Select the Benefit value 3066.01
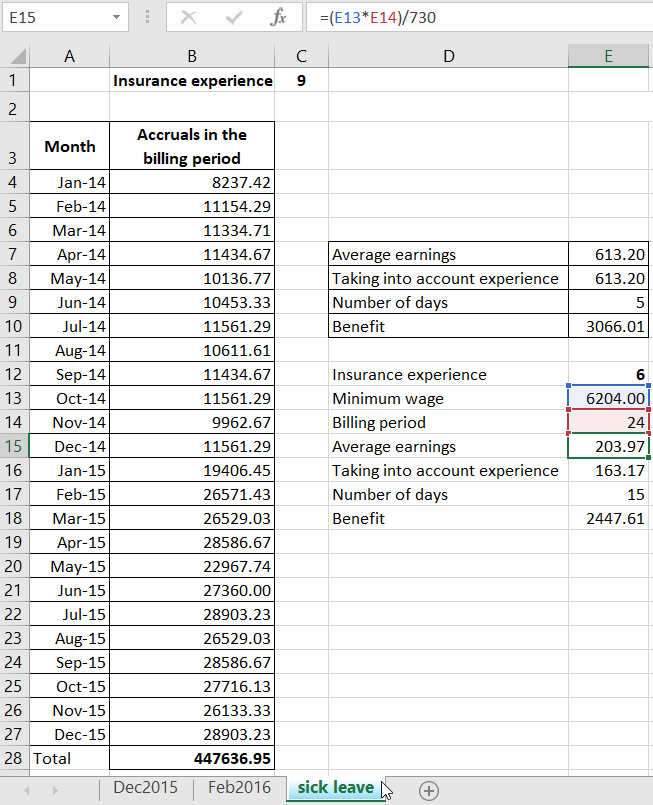 click(x=608, y=326)
